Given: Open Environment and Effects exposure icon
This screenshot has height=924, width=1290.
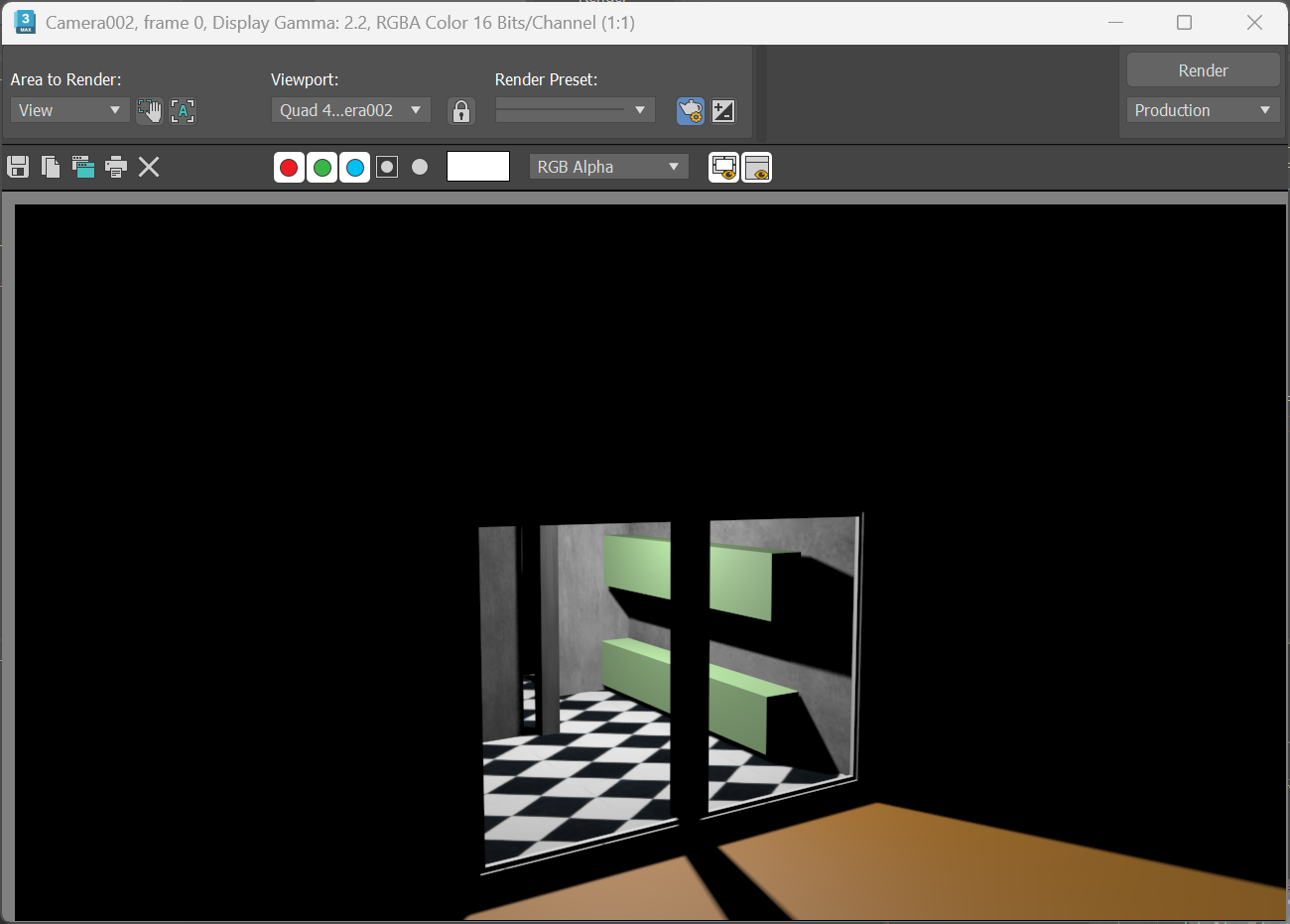Looking at the screenshot, I should pyautogui.click(x=723, y=110).
